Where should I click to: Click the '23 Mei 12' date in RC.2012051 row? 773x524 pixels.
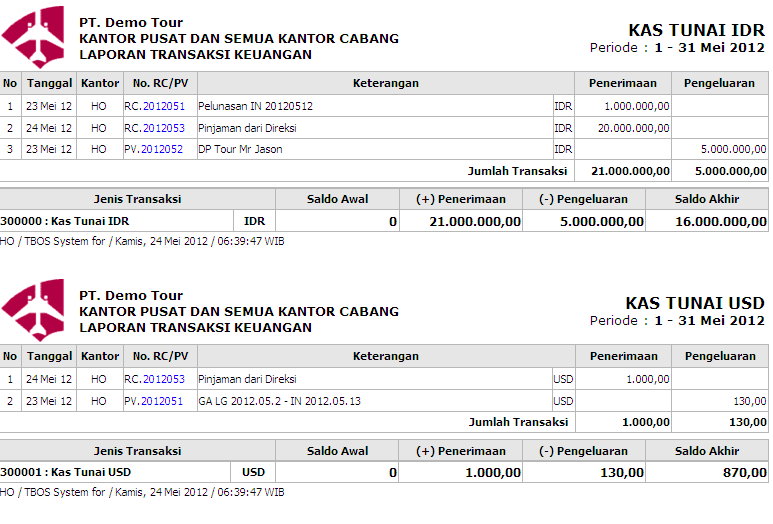pyautogui.click(x=49, y=106)
